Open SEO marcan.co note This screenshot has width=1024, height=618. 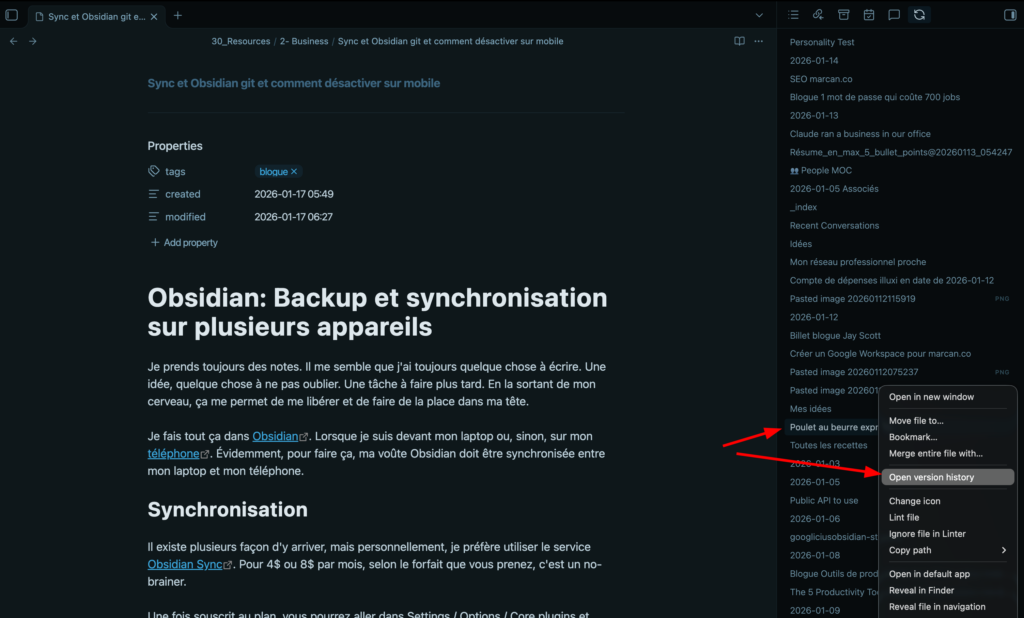[x=821, y=79]
